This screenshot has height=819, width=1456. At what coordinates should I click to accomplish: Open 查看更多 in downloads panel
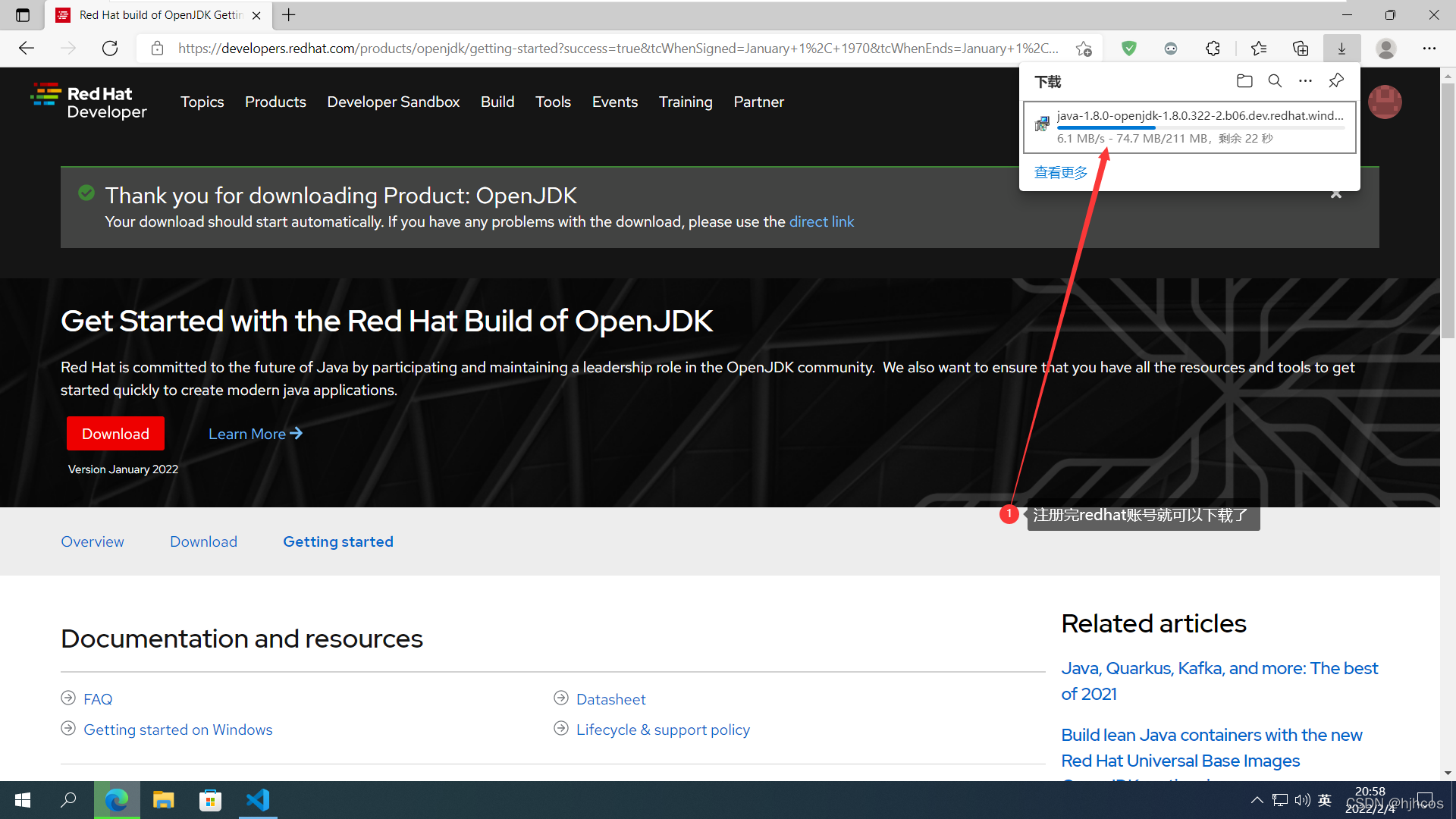[1061, 173]
